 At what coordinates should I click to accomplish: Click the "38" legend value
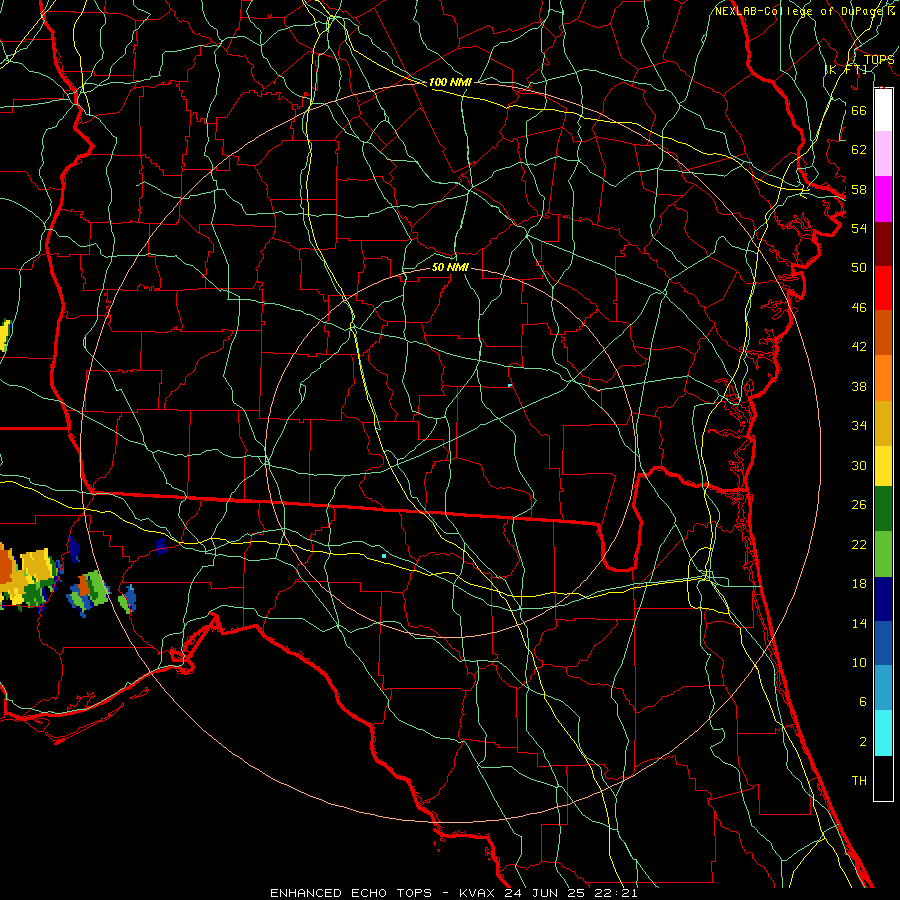click(859, 386)
